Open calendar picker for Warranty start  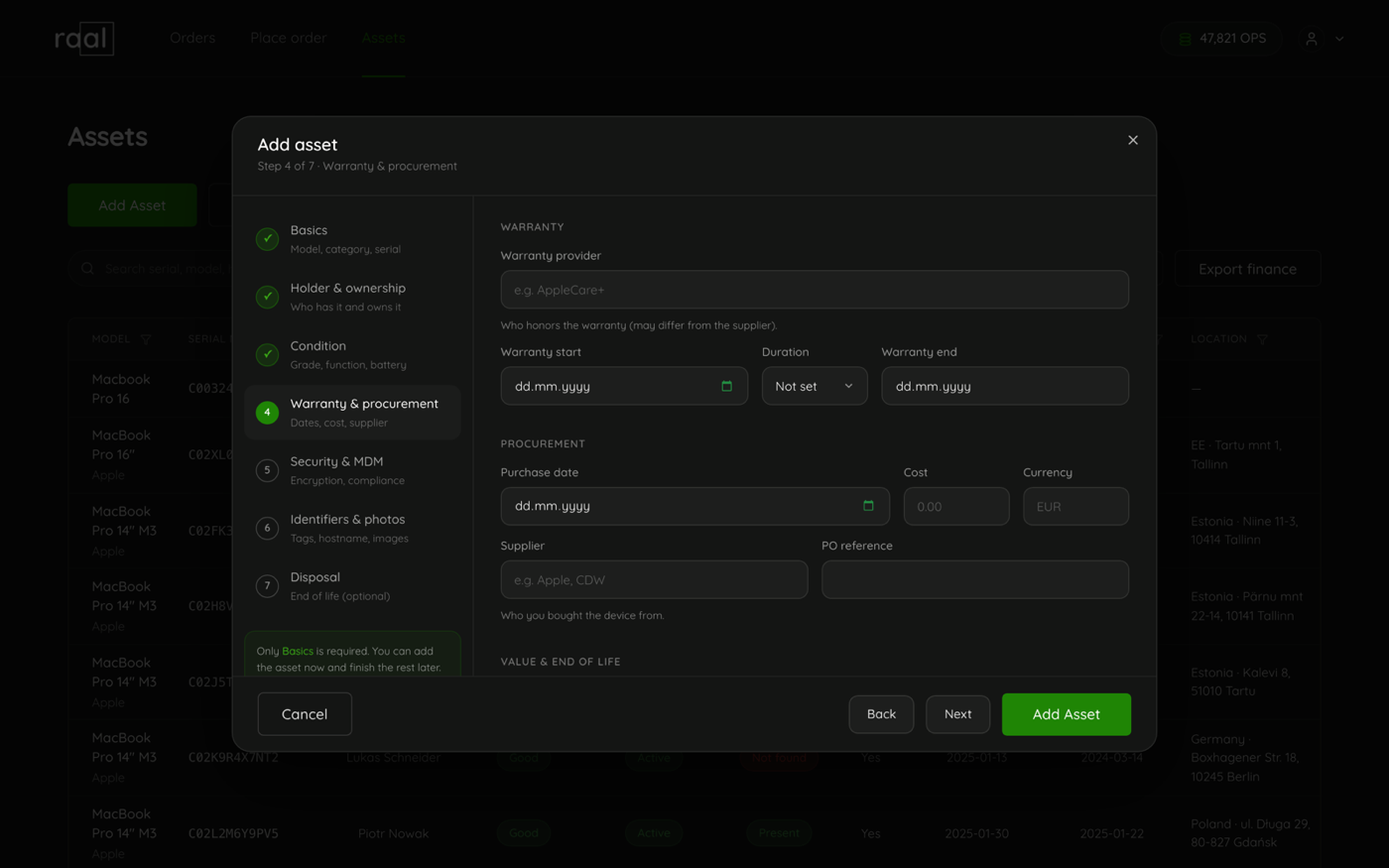coord(726,386)
